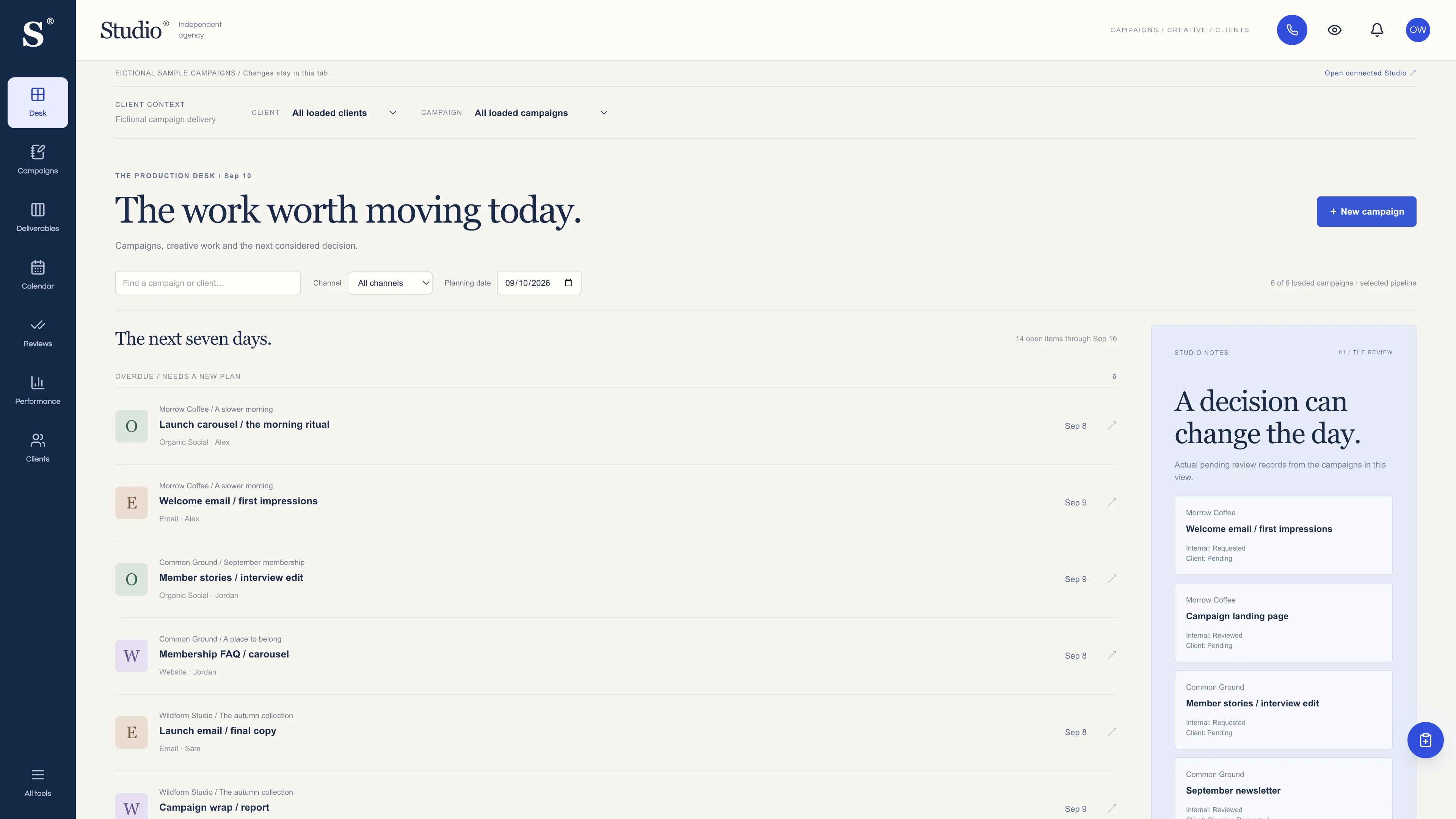Click the blue phone call button
Image resolution: width=1456 pixels, height=819 pixels.
coord(1292,30)
